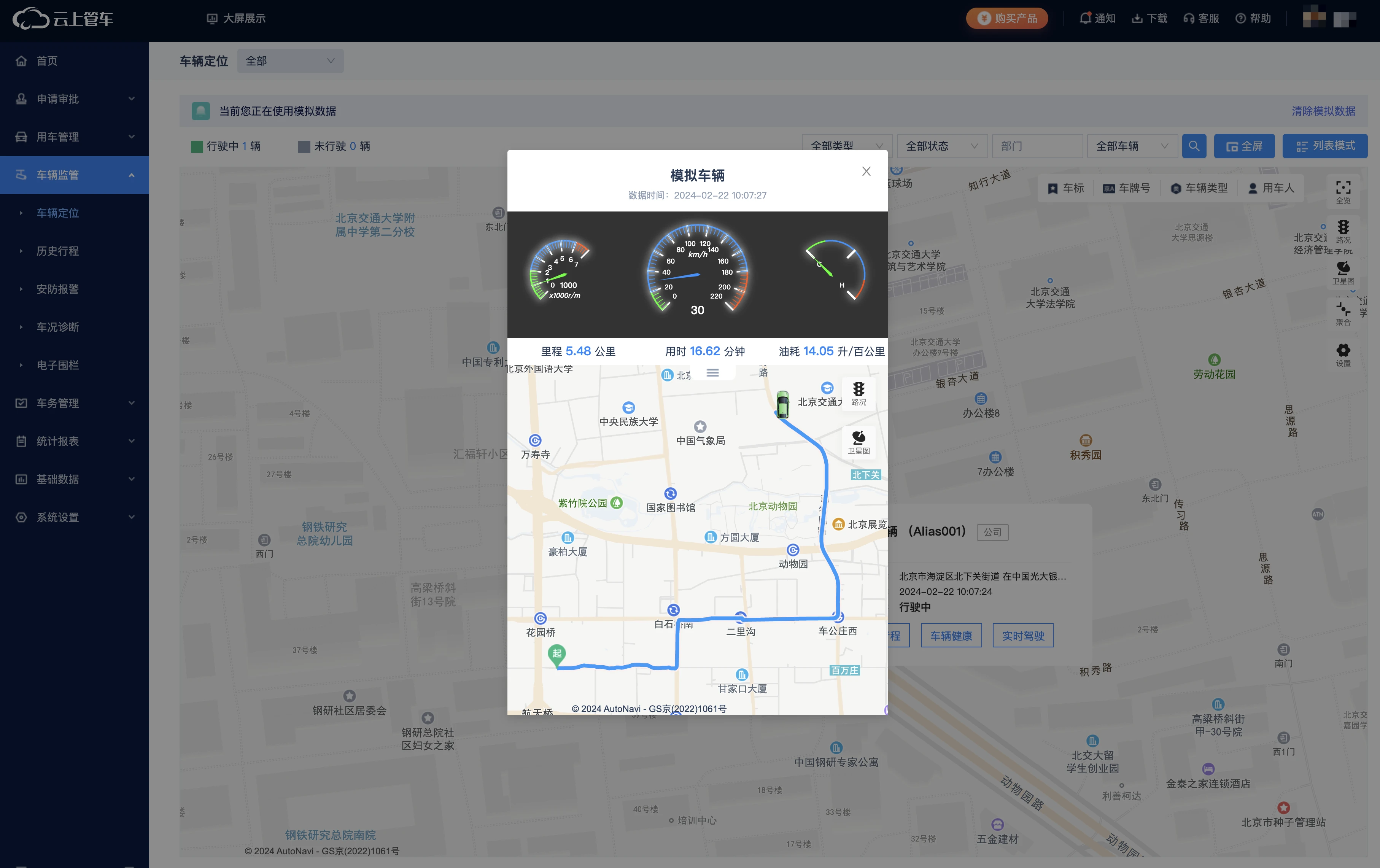Toggle 路况 traffic in dialog map

[x=859, y=394]
